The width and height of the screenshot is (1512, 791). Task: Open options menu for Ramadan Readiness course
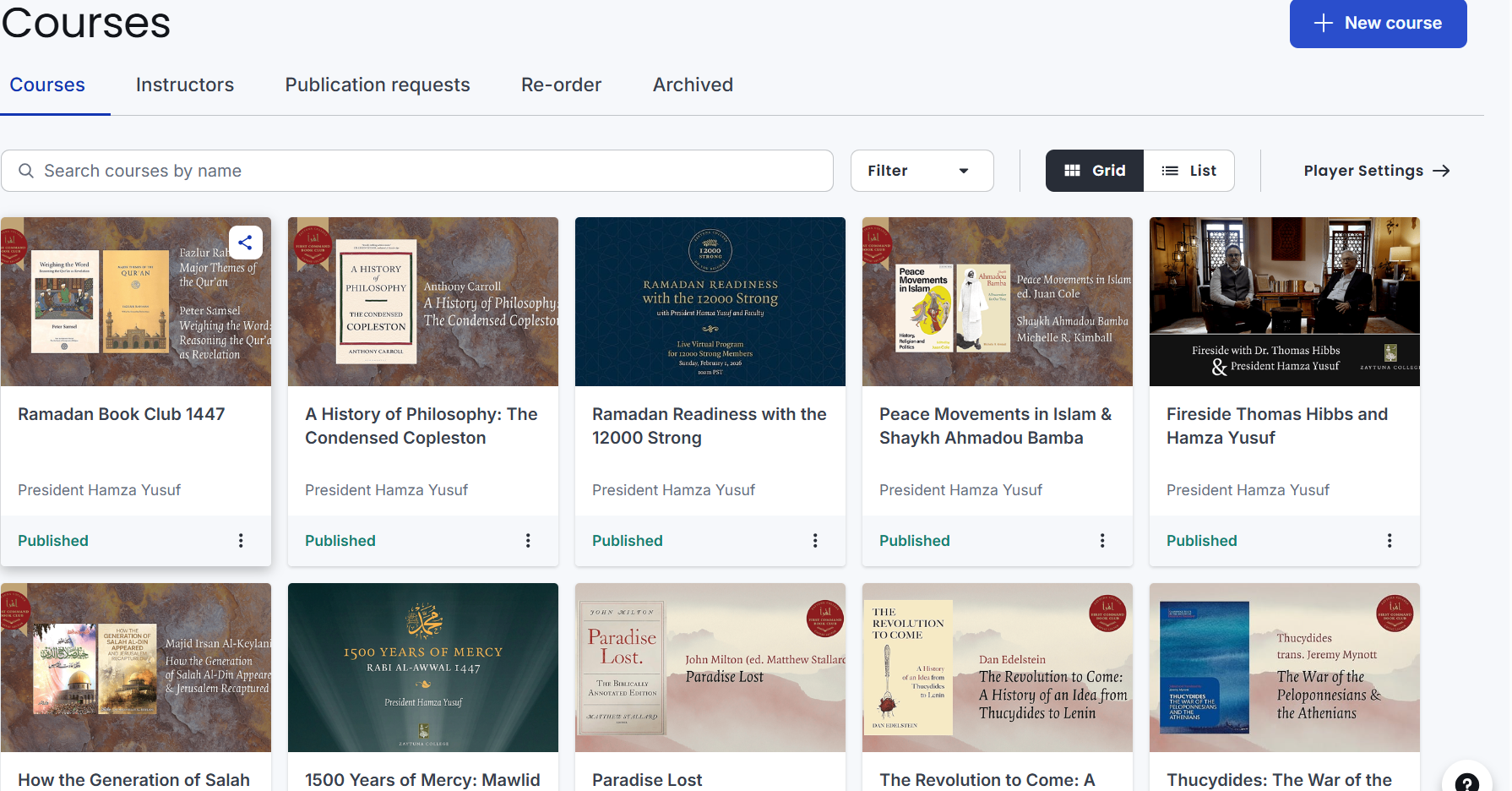coord(815,541)
